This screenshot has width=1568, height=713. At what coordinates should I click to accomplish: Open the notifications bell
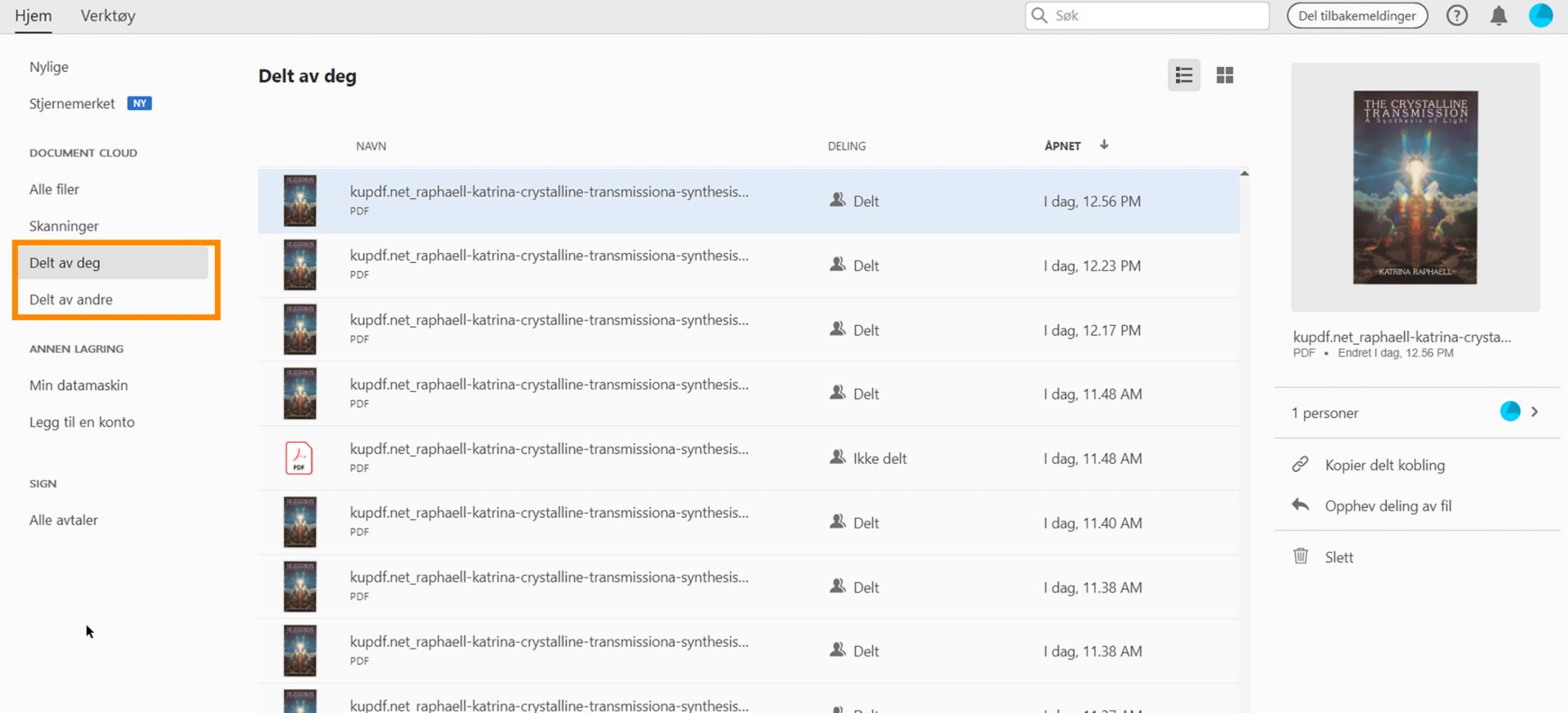[1499, 16]
